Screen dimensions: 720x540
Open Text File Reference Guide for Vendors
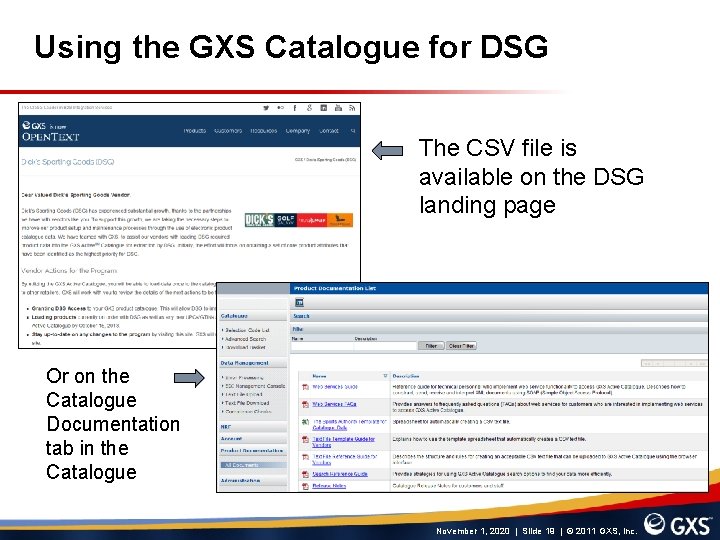pos(344,459)
